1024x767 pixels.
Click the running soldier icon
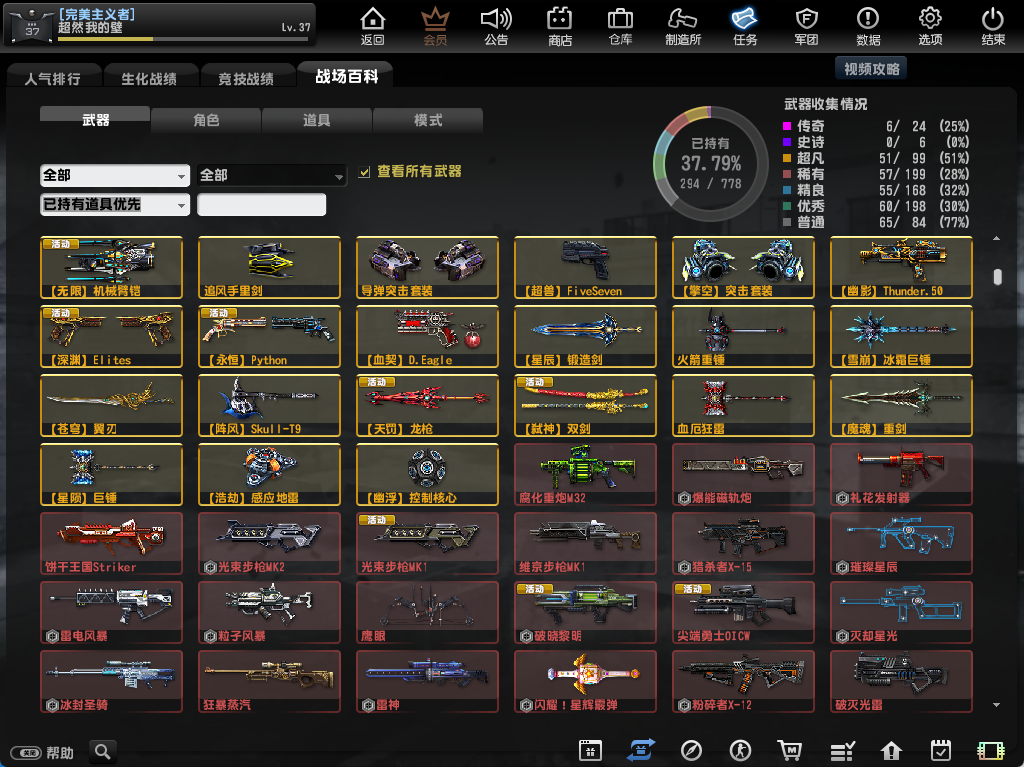[x=741, y=751]
